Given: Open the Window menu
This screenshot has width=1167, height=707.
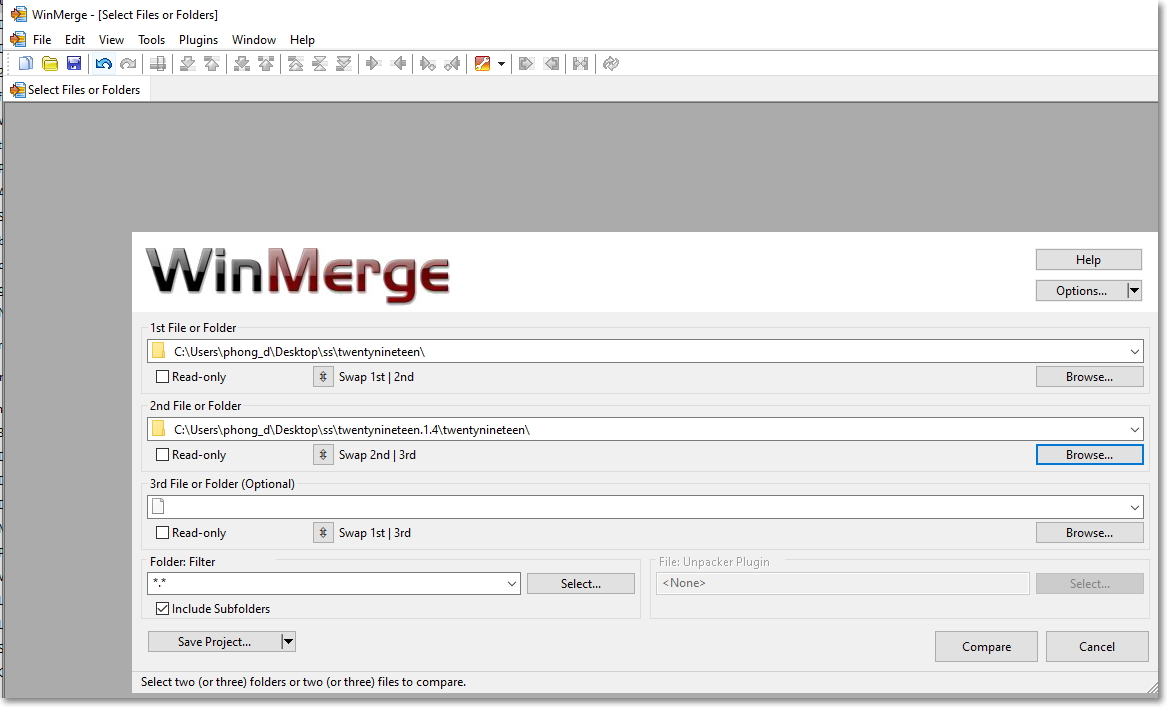Looking at the screenshot, I should click(254, 39).
